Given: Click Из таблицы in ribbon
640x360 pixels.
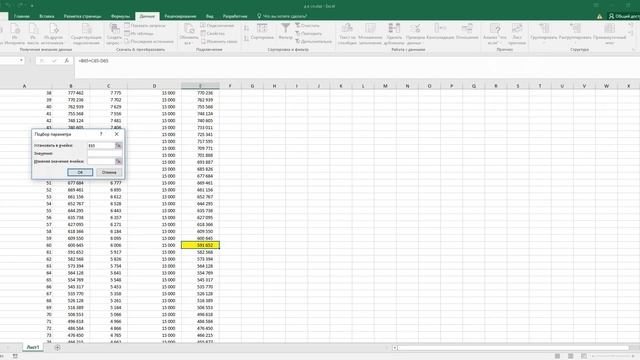Looking at the screenshot, I should click(139, 33).
